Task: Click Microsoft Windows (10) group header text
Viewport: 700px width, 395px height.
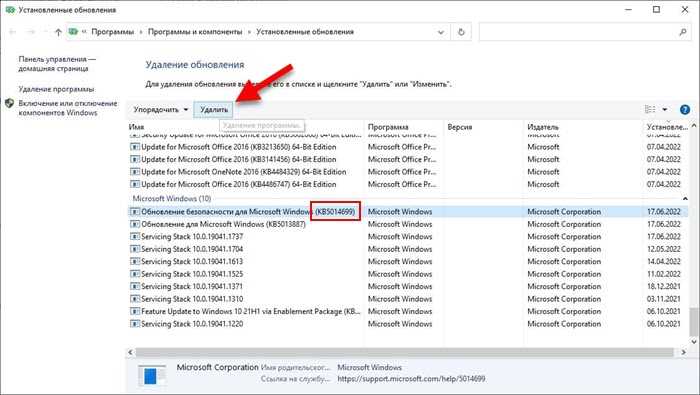Action: coord(172,199)
